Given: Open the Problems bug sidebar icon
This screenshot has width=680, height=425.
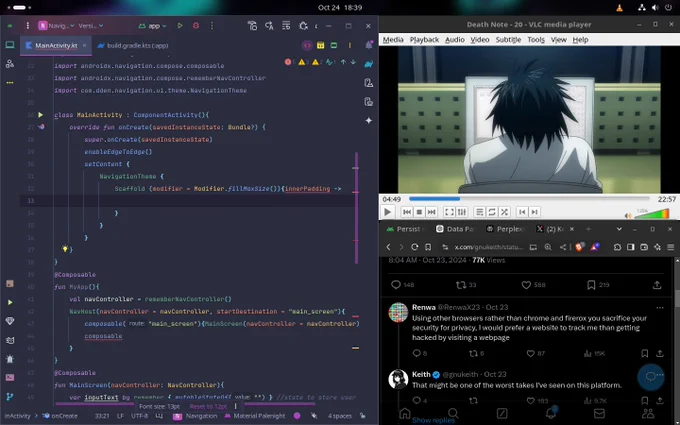Looking at the screenshot, I should coord(10,359).
